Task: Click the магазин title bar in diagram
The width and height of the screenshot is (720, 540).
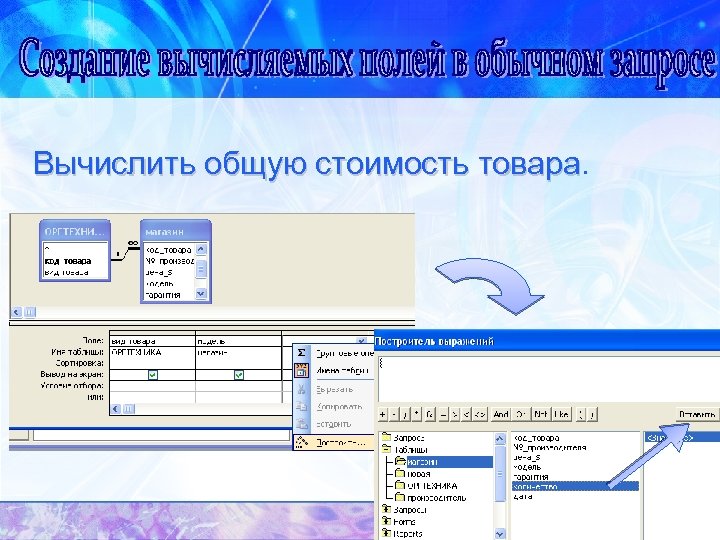Action: (x=176, y=232)
